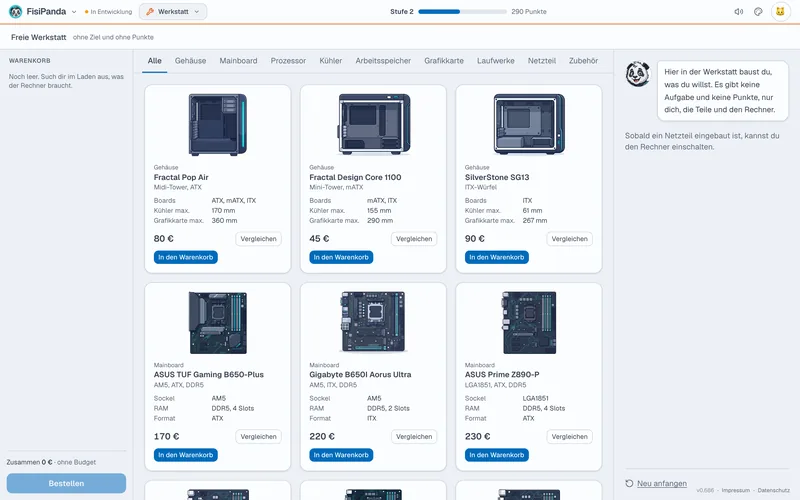The width and height of the screenshot is (800, 500).
Task: Add SilverStone SG13 to the Warenkorb
Action: (x=497, y=257)
